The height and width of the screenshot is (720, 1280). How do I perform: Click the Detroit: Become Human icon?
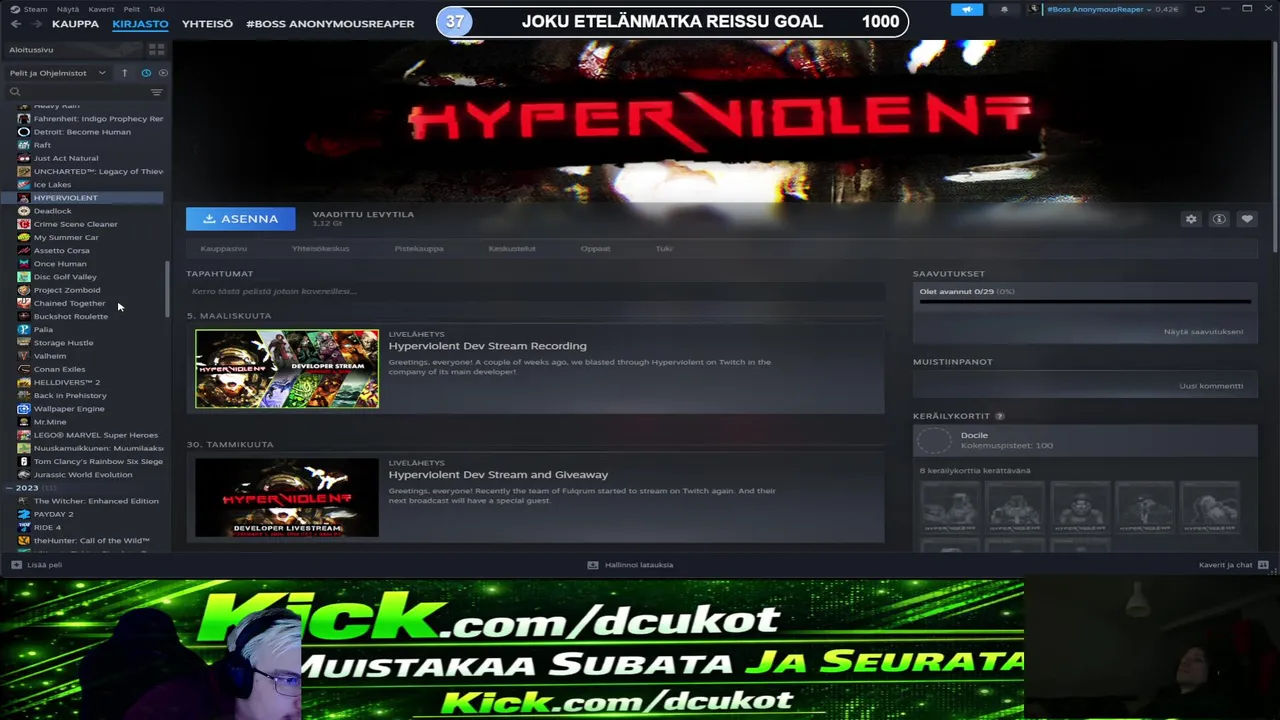tap(24, 132)
